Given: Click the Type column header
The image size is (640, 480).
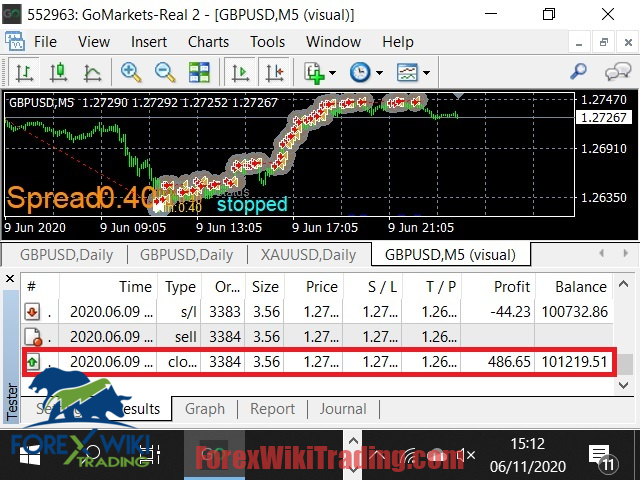Looking at the screenshot, I should pyautogui.click(x=180, y=287).
